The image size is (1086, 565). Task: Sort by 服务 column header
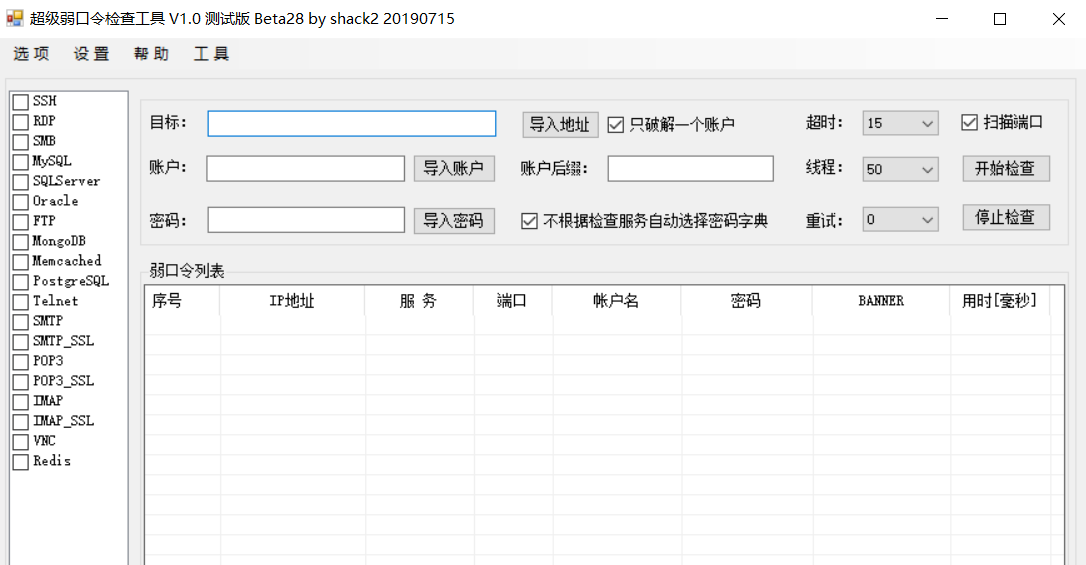point(419,301)
